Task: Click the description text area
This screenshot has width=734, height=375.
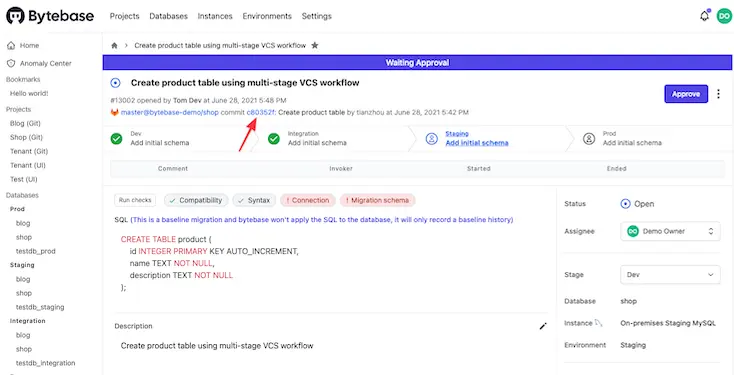Action: click(217, 346)
